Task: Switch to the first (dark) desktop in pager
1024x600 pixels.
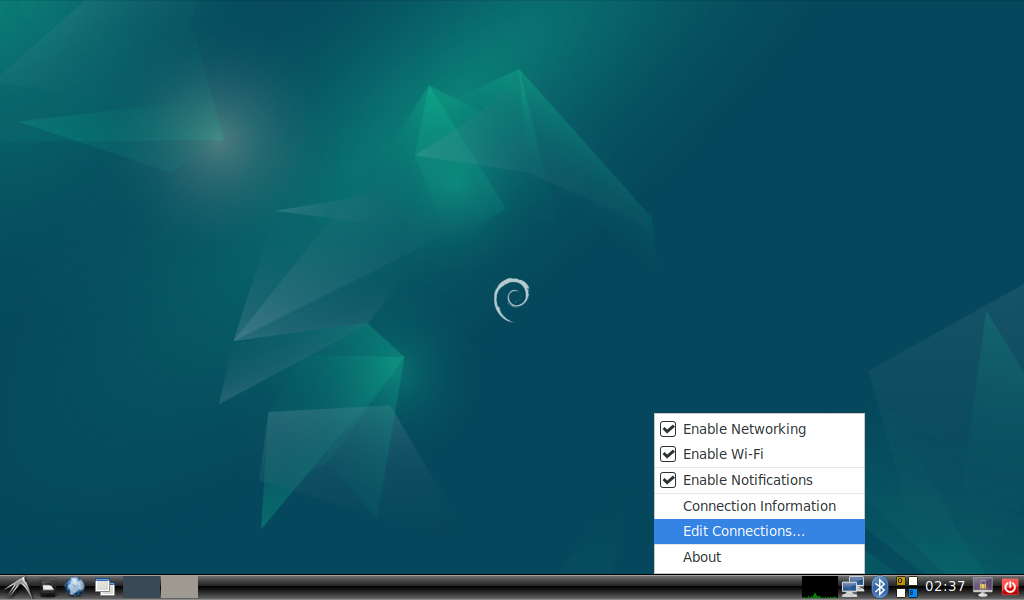Action: (142, 587)
